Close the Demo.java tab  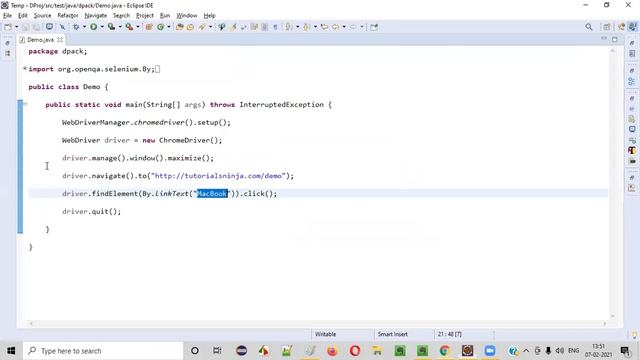coord(60,40)
